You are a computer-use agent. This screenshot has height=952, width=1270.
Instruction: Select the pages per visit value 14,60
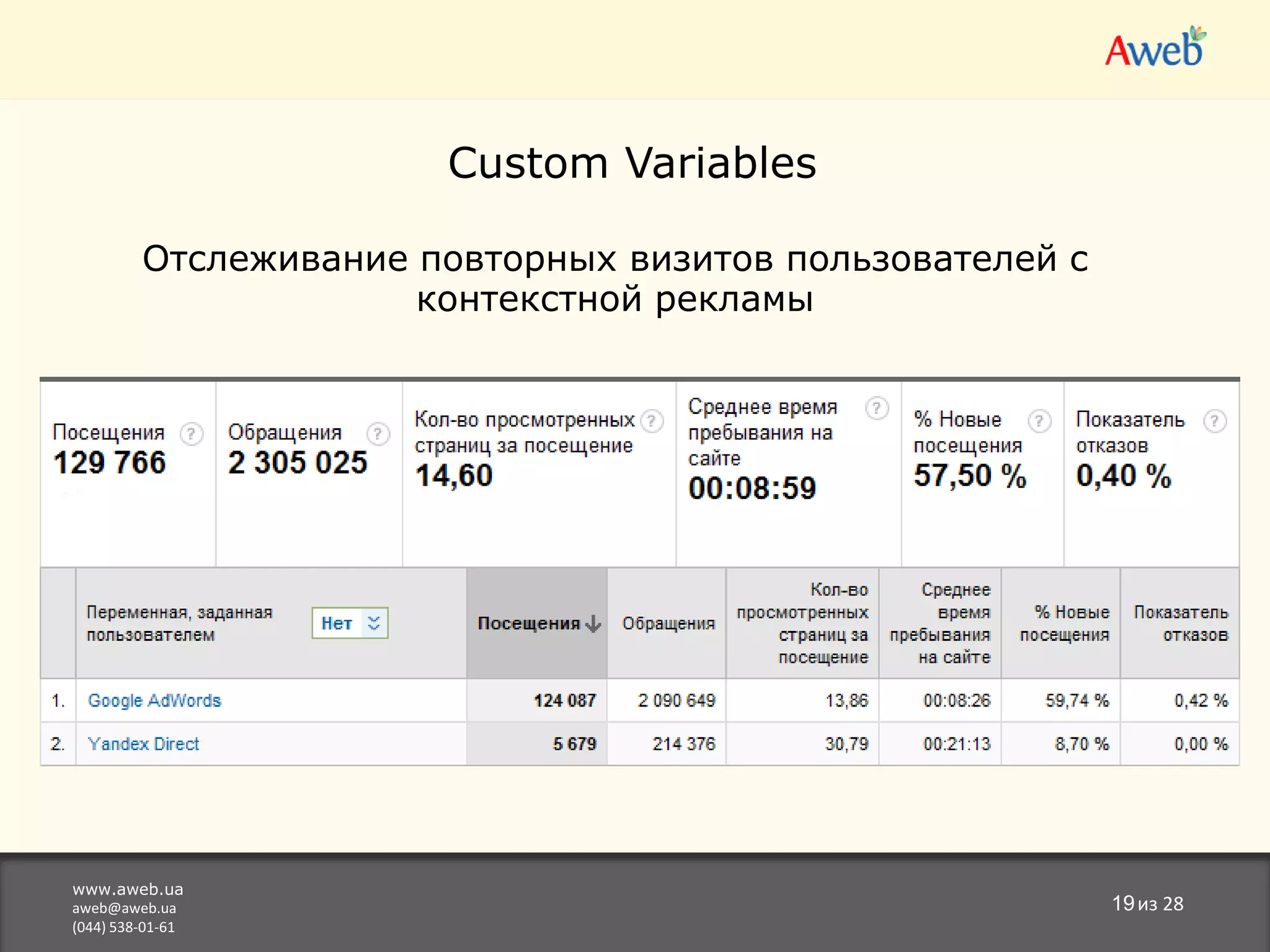click(454, 476)
